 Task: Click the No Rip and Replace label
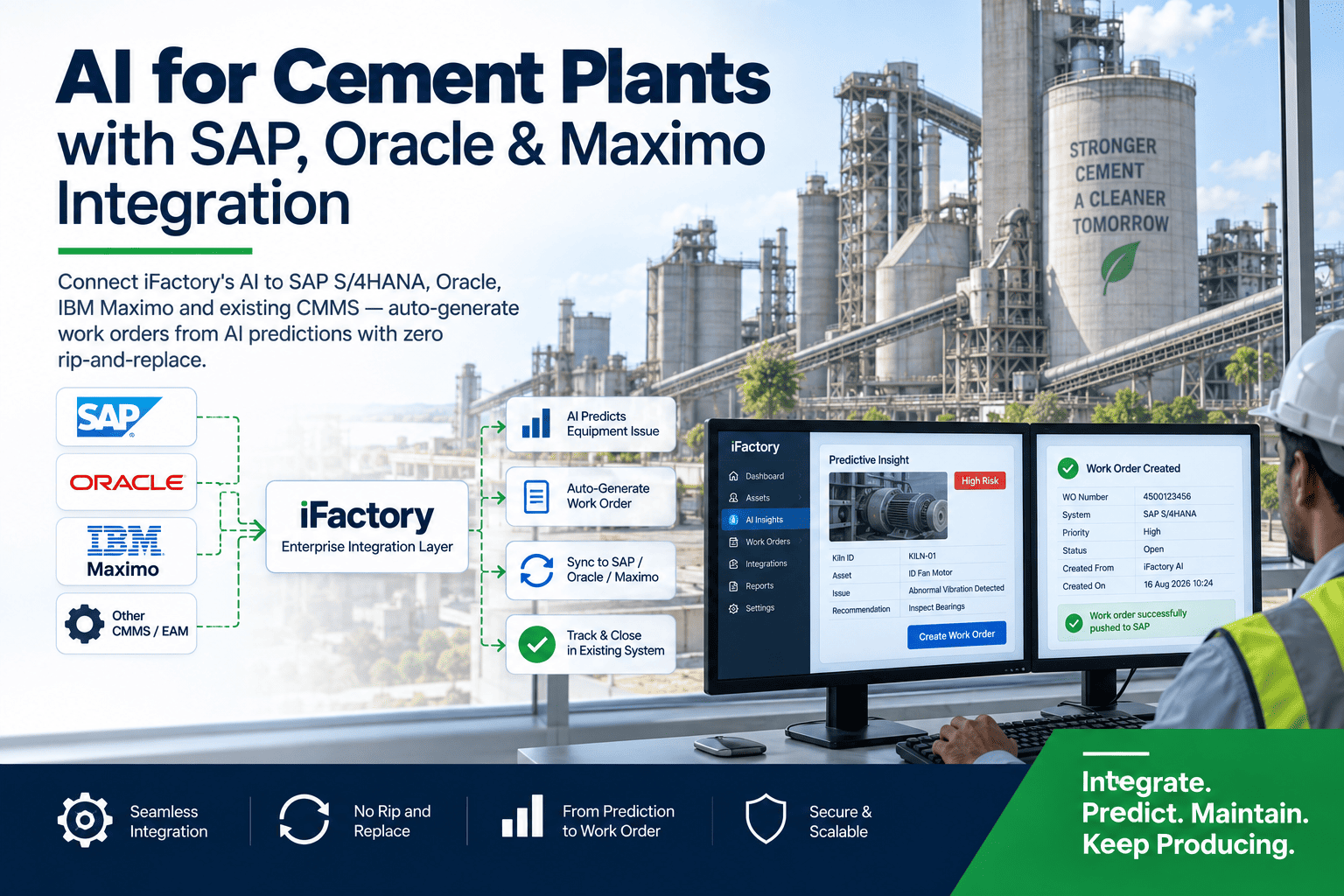point(392,821)
